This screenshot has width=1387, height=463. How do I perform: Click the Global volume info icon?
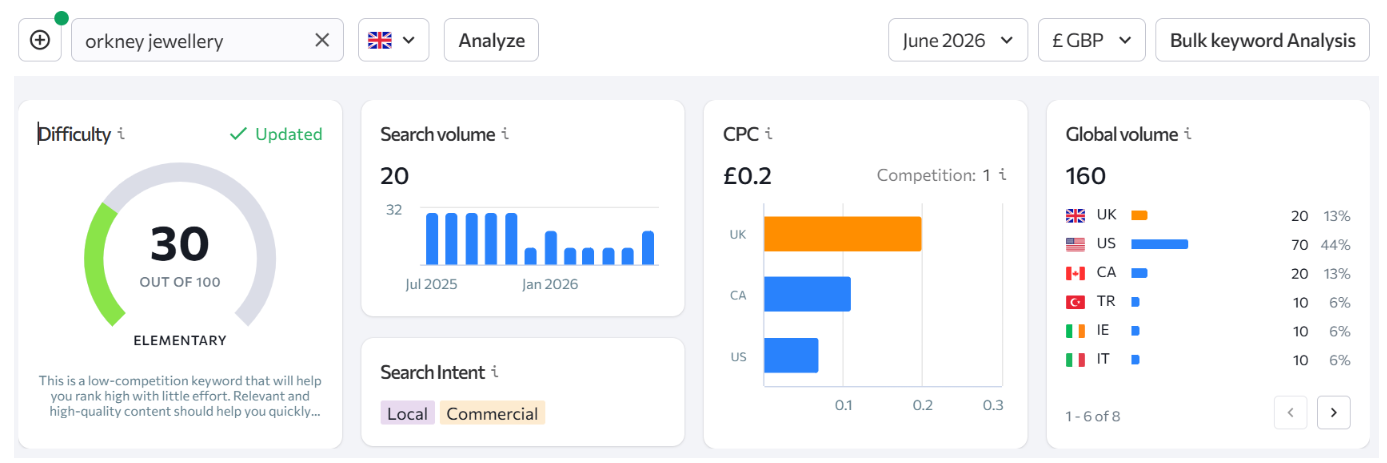click(1187, 134)
